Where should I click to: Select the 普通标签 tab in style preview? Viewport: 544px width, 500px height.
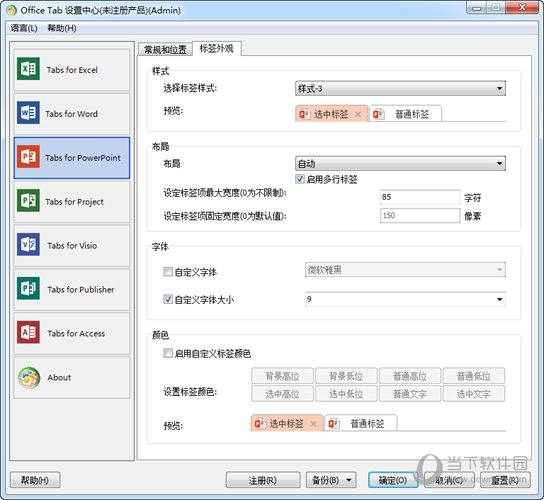click(x=405, y=114)
